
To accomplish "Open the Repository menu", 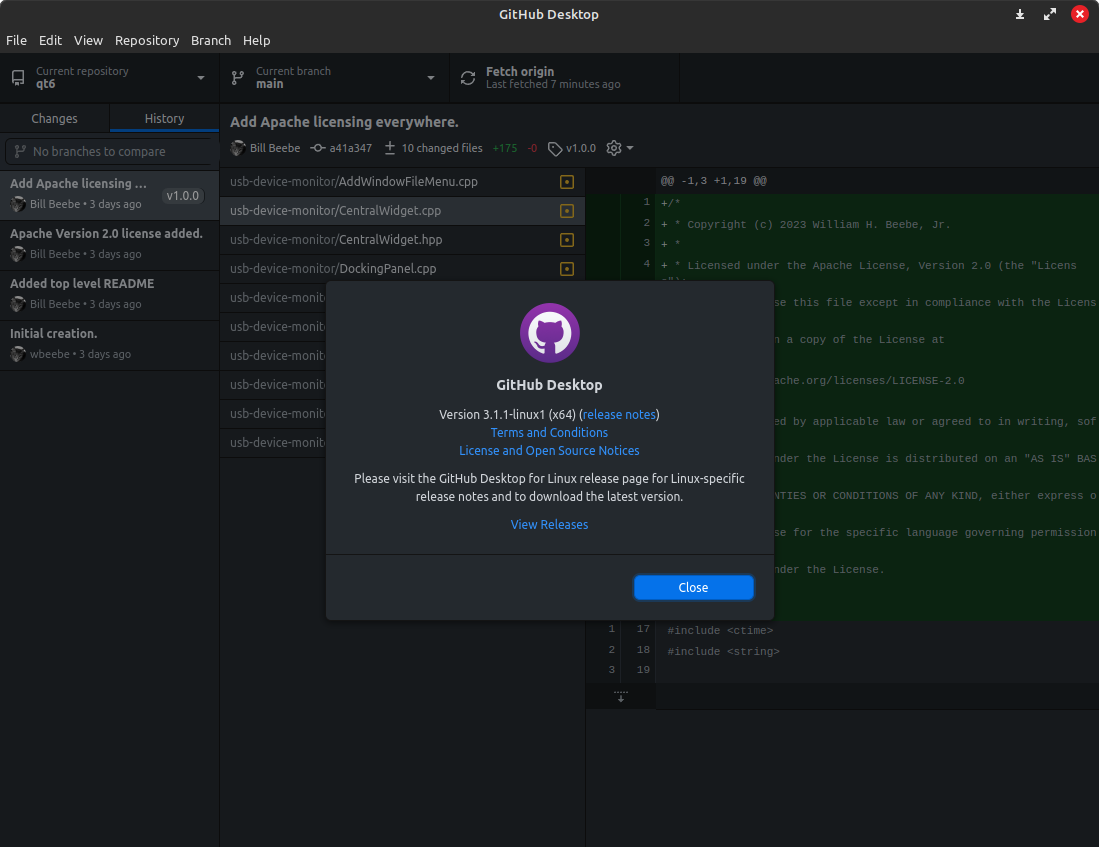I will coord(147,41).
